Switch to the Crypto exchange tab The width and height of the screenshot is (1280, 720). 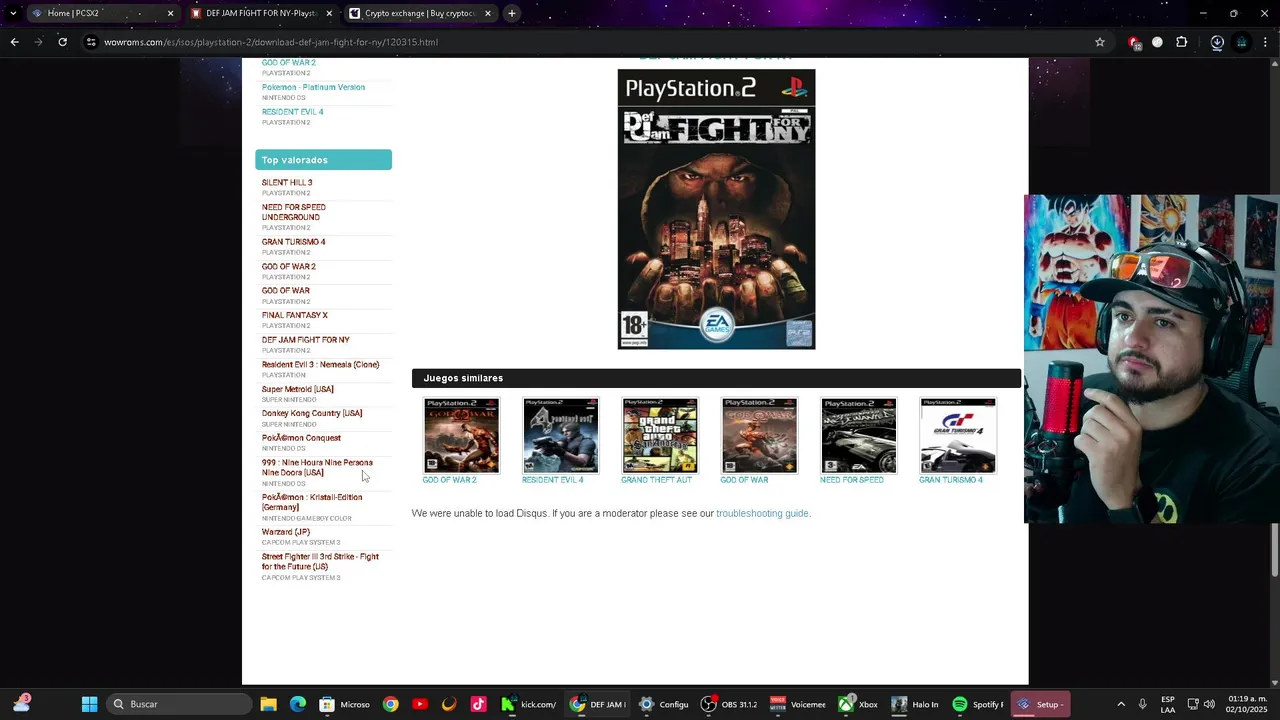click(420, 13)
